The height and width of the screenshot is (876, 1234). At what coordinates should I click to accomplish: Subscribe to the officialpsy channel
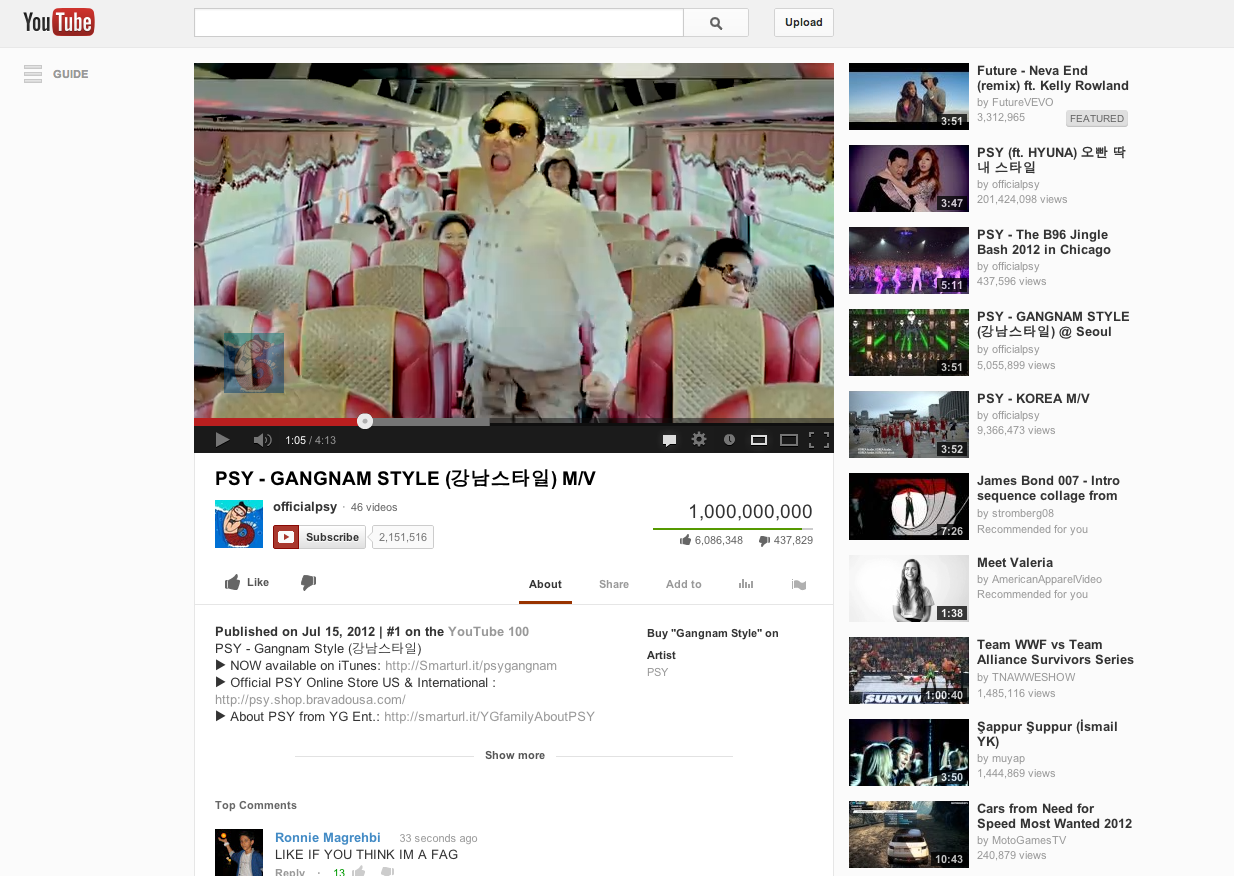click(x=320, y=537)
